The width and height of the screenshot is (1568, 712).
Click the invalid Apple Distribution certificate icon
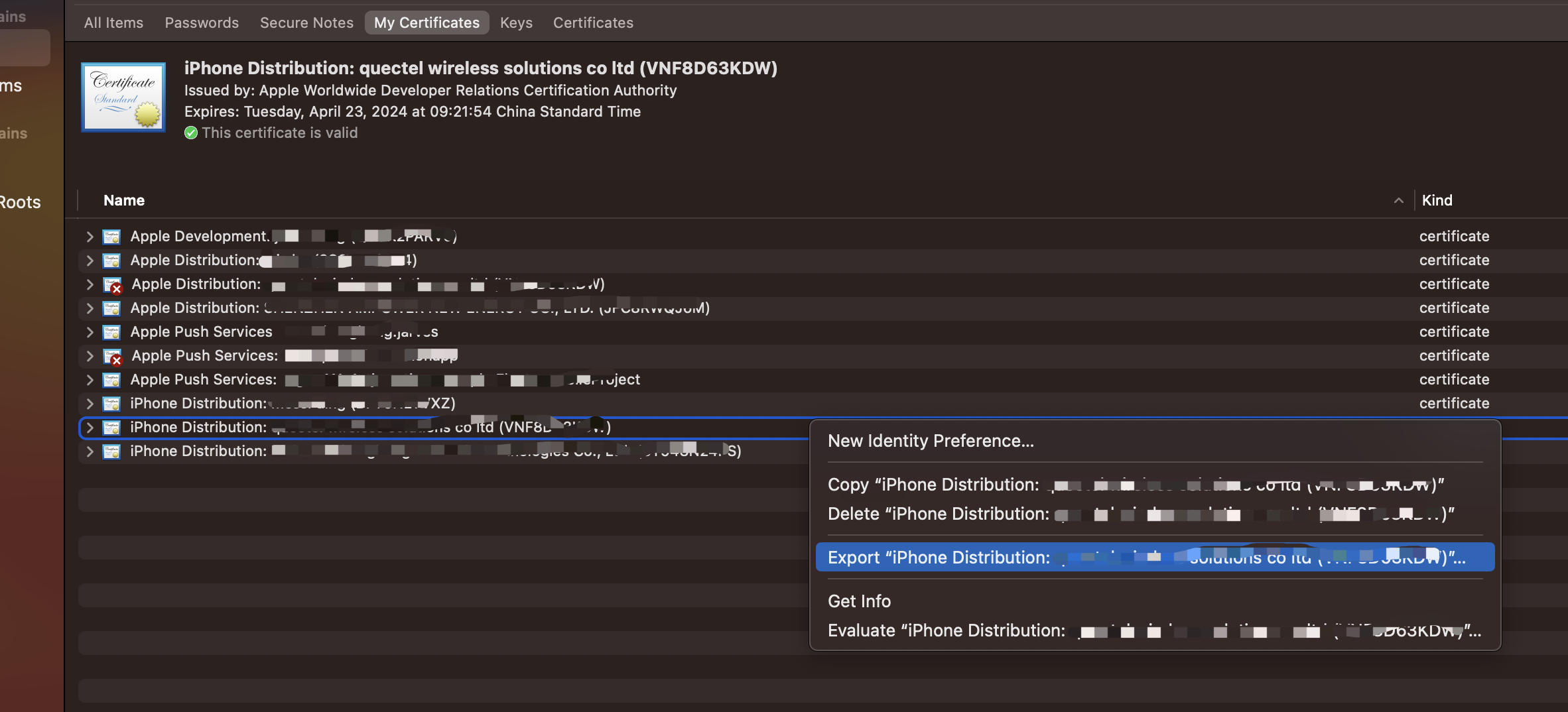coord(112,285)
